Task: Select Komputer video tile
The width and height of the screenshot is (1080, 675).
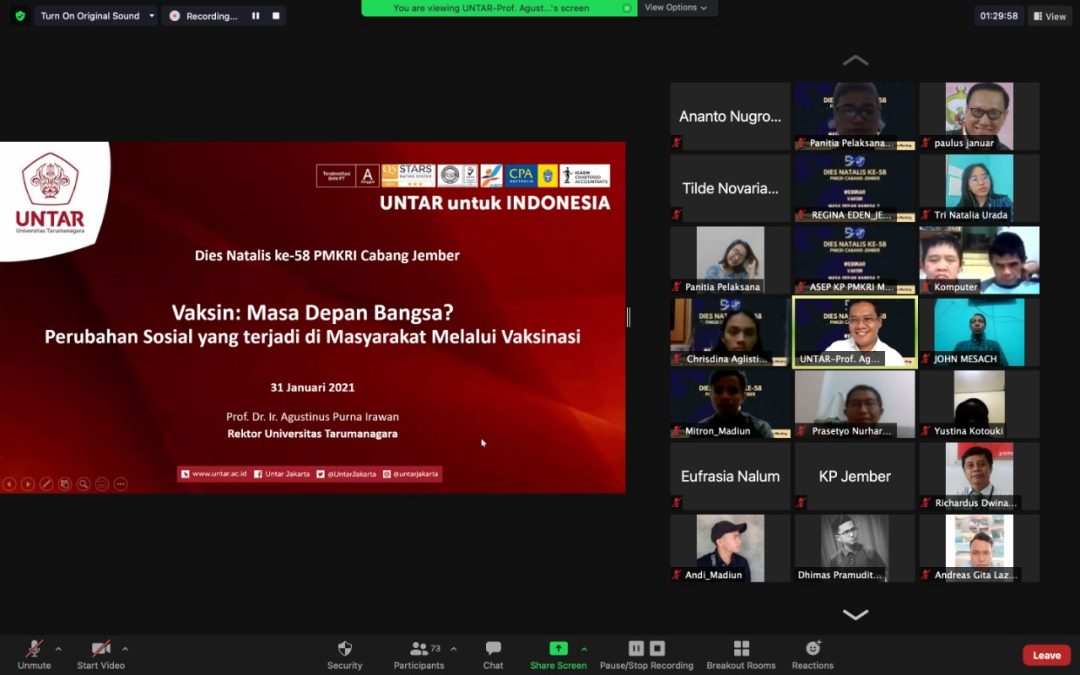Action: pyautogui.click(x=979, y=260)
